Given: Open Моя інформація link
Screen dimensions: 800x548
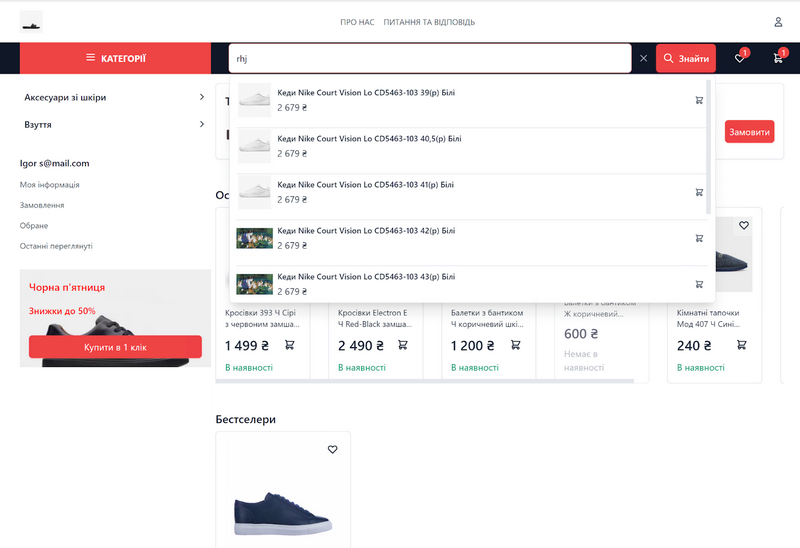Looking at the screenshot, I should pos(49,185).
